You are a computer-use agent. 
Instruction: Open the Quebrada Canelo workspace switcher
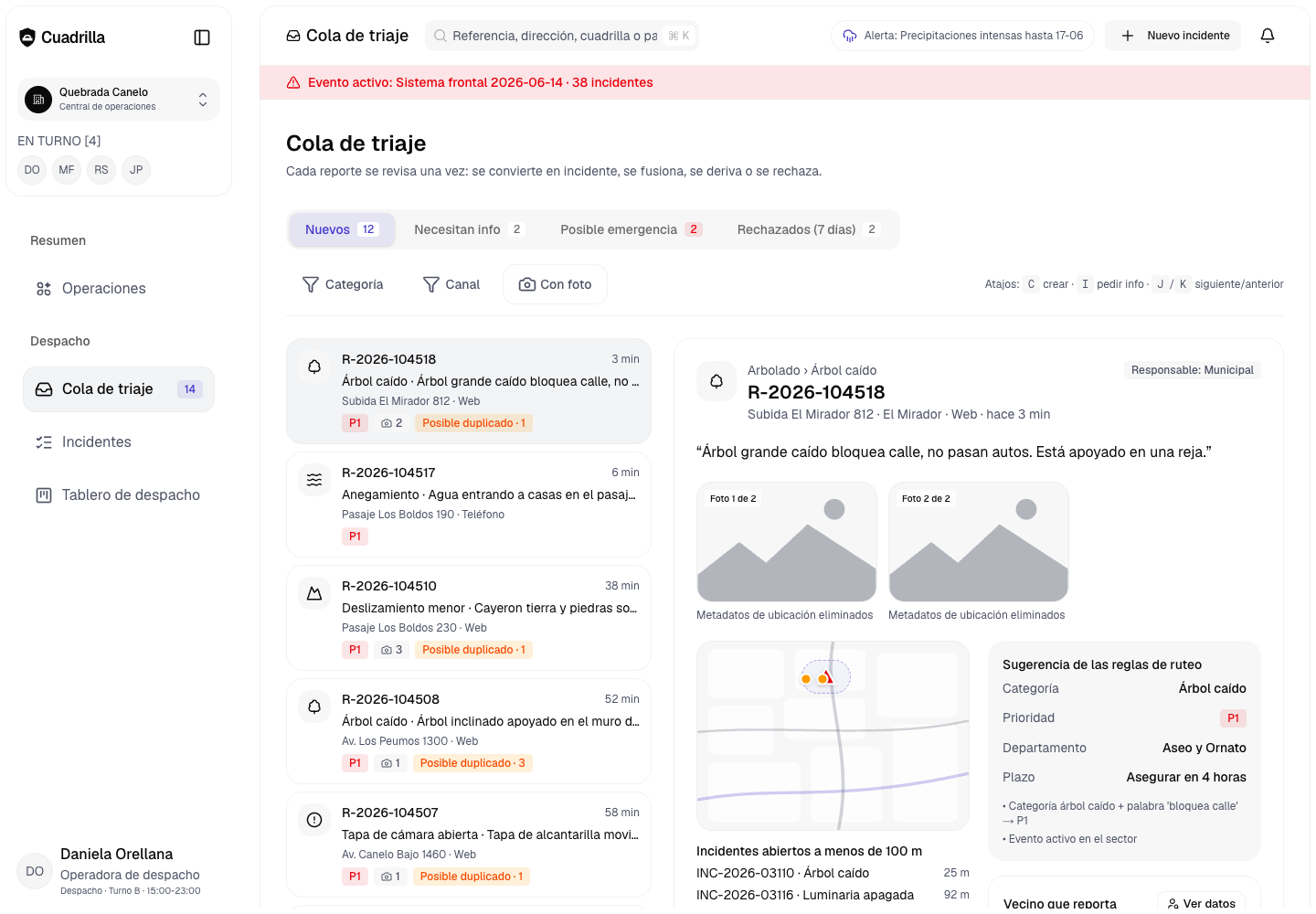tap(119, 99)
